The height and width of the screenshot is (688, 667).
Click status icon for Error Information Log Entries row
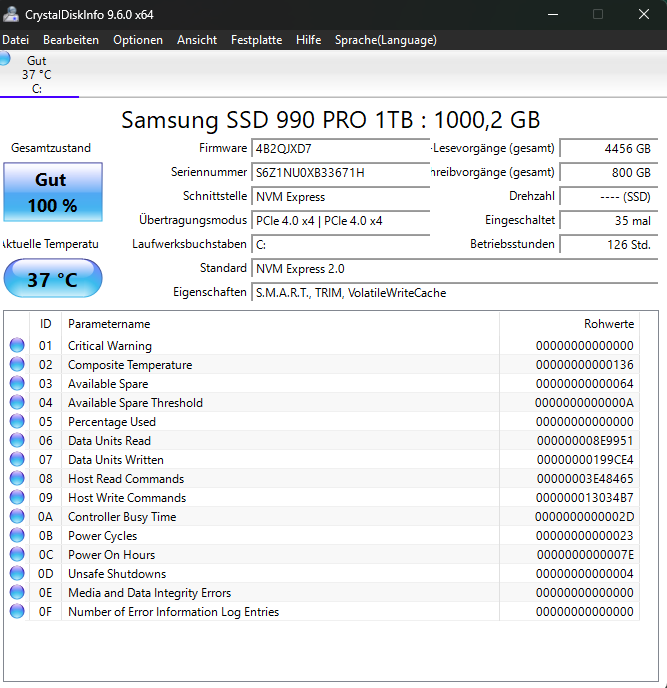[17, 611]
